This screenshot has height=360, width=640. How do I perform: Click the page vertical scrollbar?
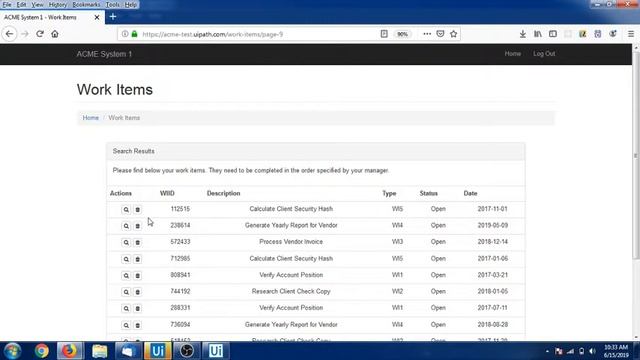[636, 155]
